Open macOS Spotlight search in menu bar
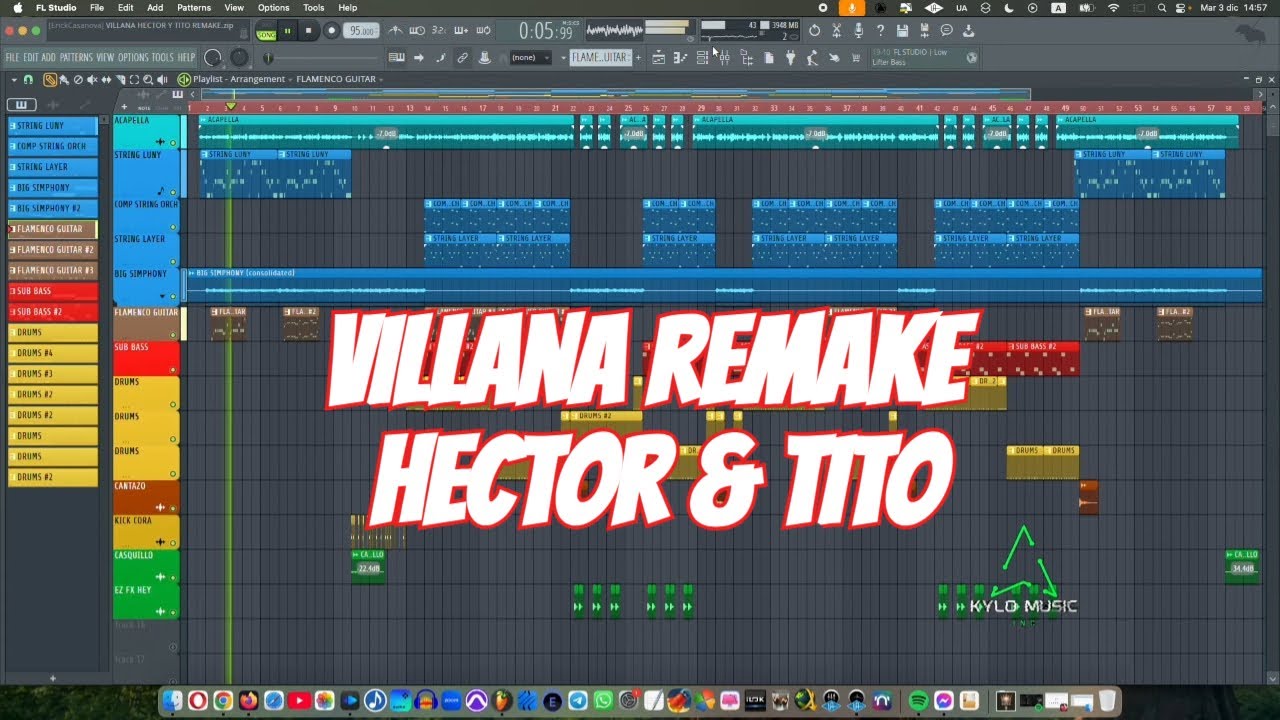The image size is (1280, 720). click(1162, 7)
